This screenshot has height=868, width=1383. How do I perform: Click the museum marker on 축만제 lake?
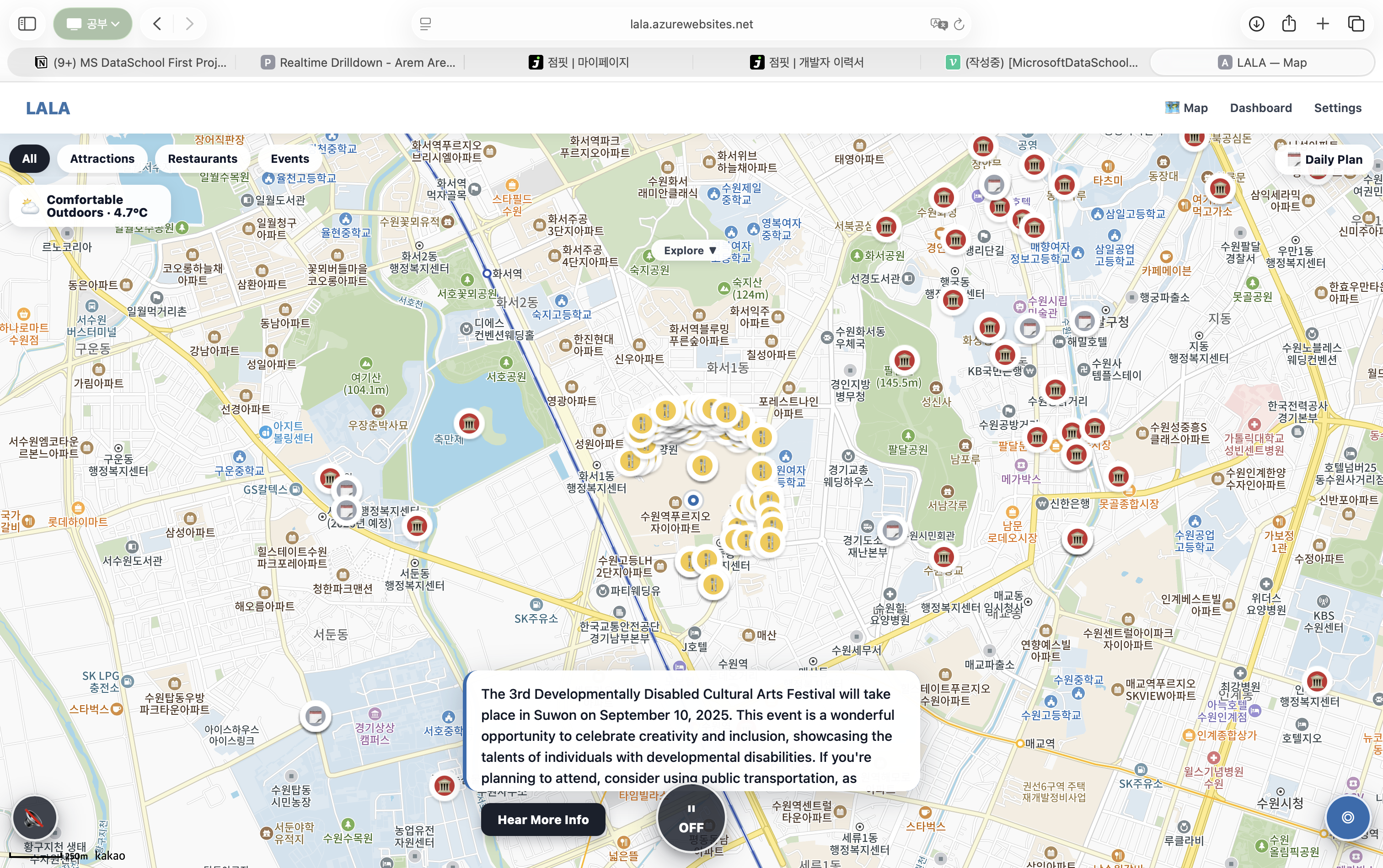point(469,423)
